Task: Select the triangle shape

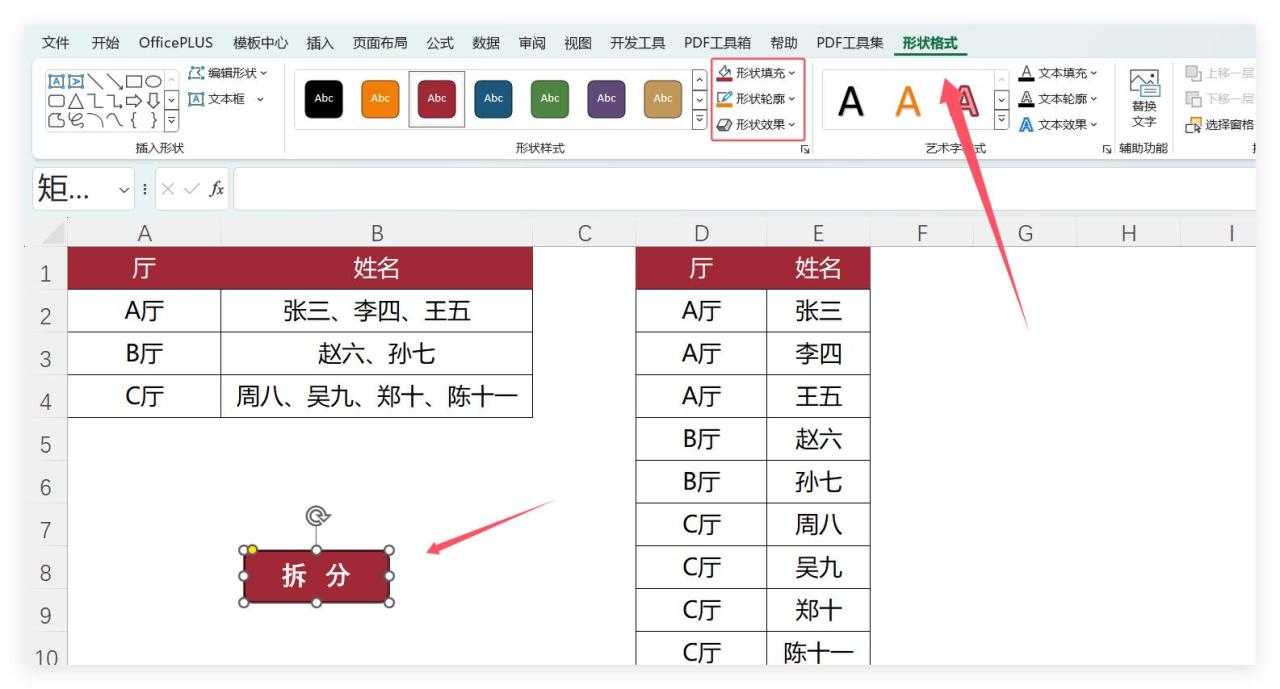Action: (x=74, y=100)
